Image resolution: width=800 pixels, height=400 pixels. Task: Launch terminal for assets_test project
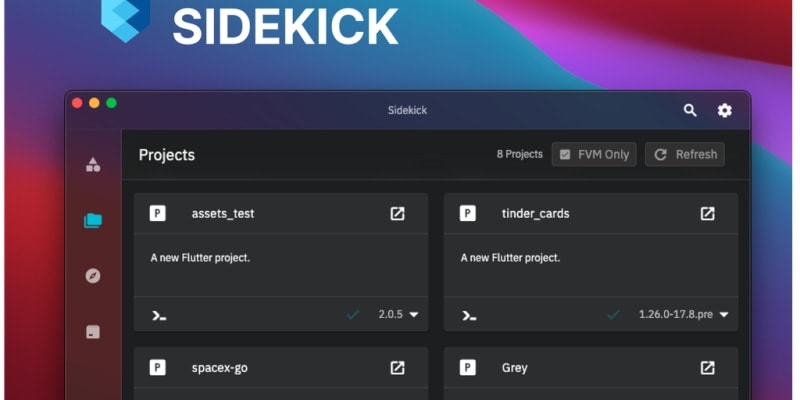click(x=158, y=315)
